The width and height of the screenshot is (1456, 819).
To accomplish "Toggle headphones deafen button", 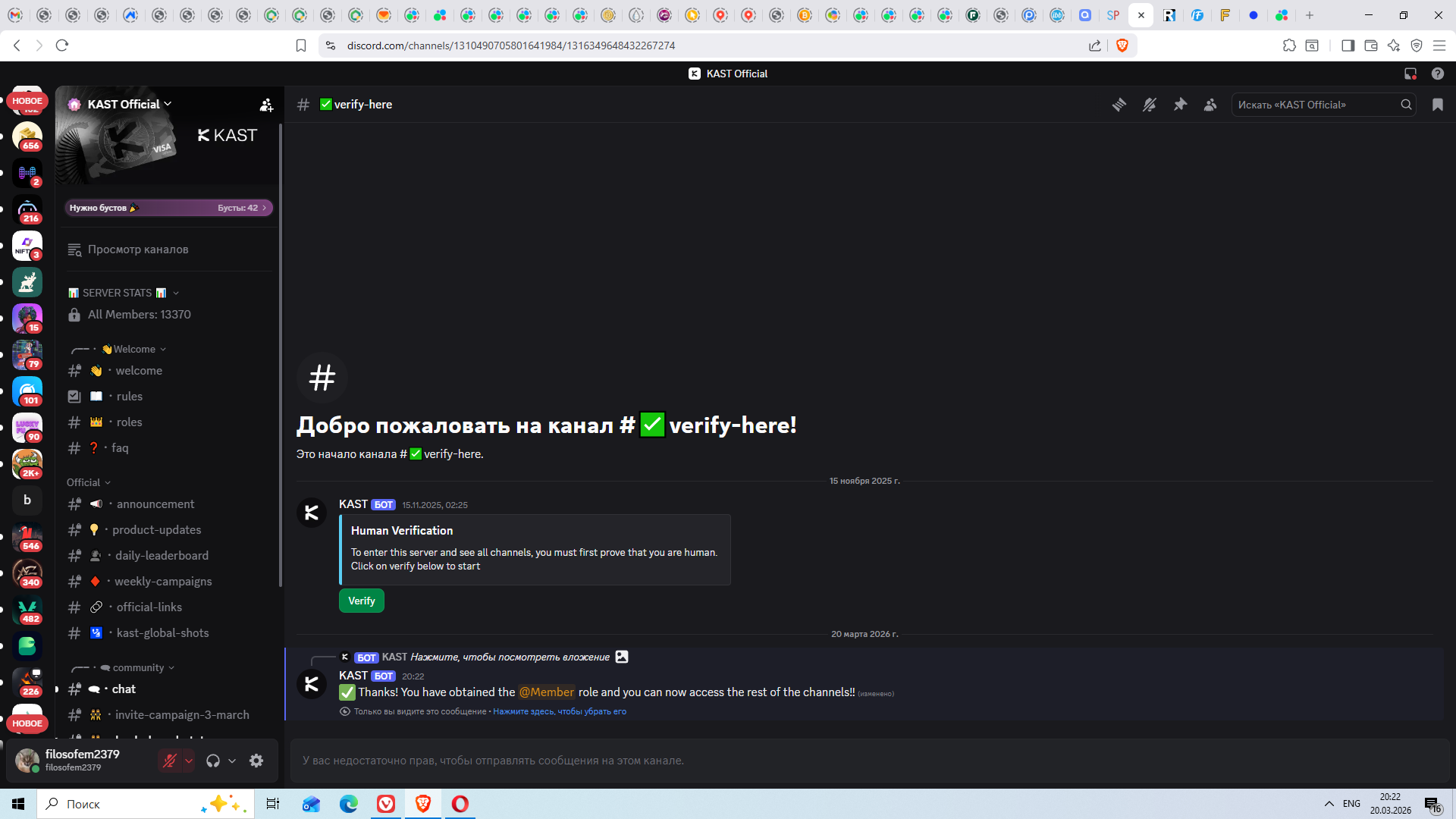I will 213,761.
